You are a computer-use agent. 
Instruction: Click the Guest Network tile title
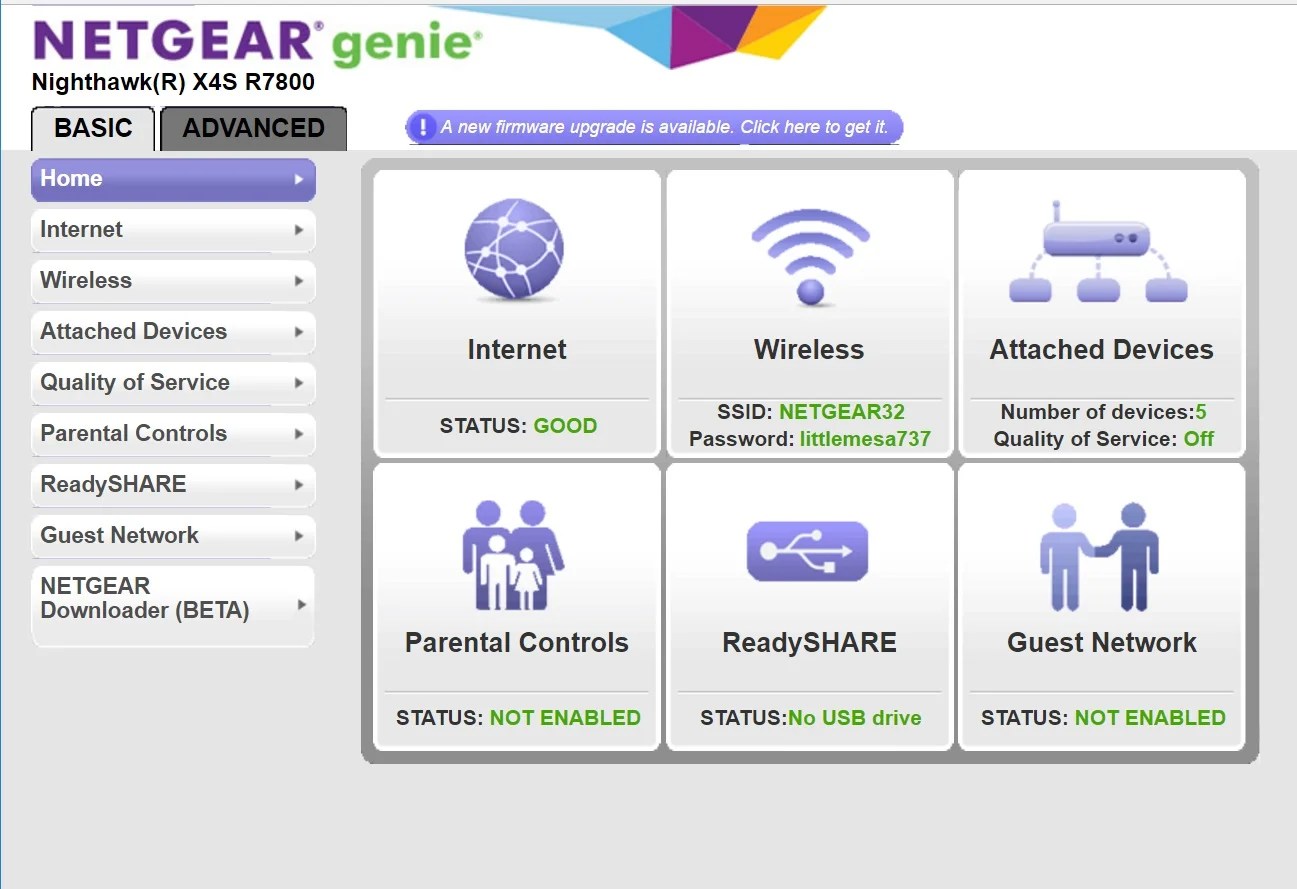coord(1102,643)
